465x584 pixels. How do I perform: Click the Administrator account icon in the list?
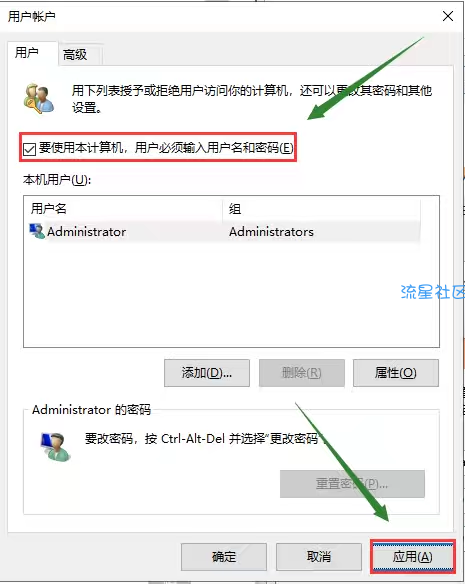point(37,231)
